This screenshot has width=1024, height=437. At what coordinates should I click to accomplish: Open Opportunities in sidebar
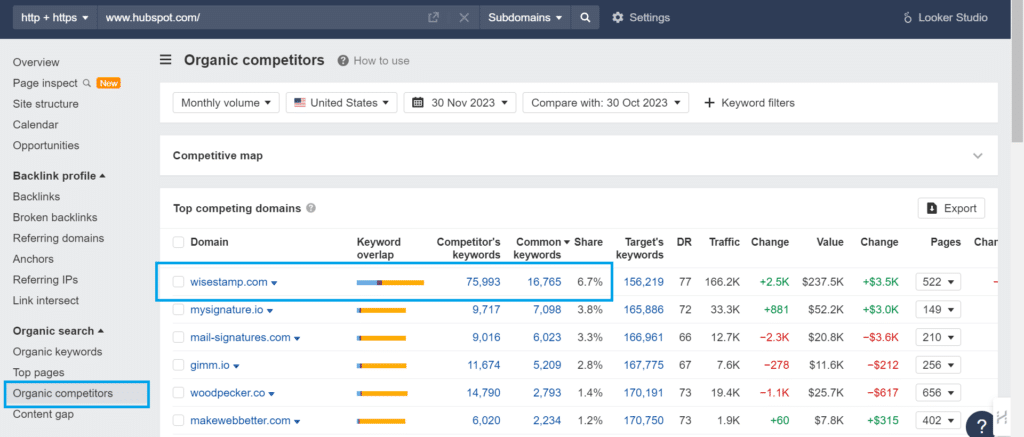pos(46,146)
